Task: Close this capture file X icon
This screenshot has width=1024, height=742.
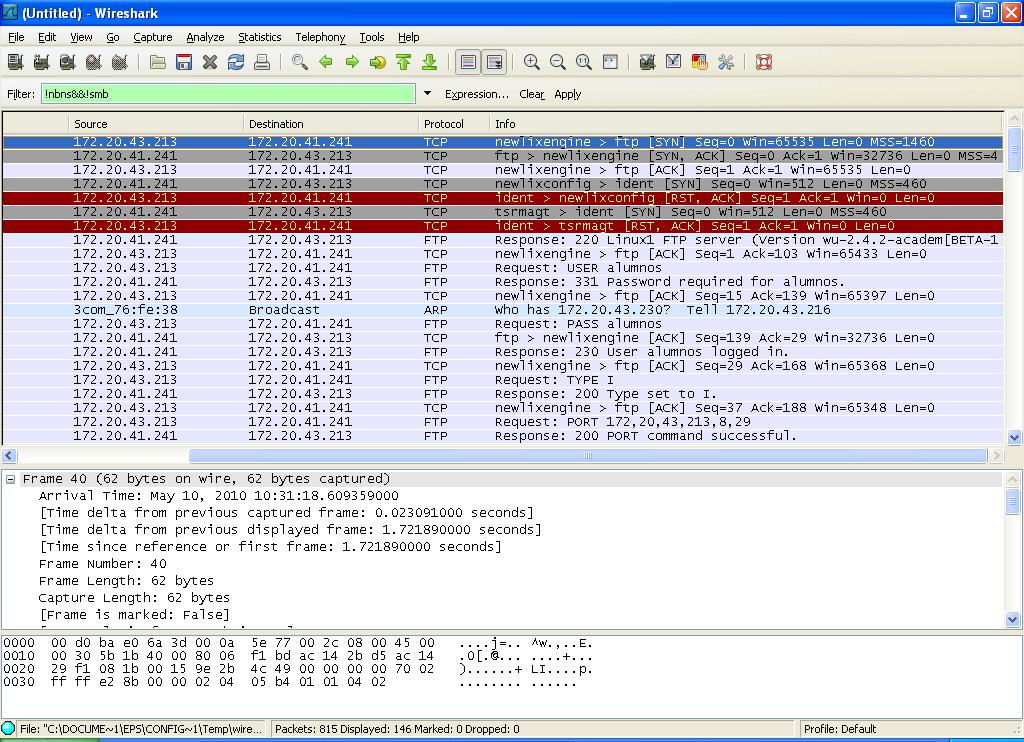Action: click(210, 62)
